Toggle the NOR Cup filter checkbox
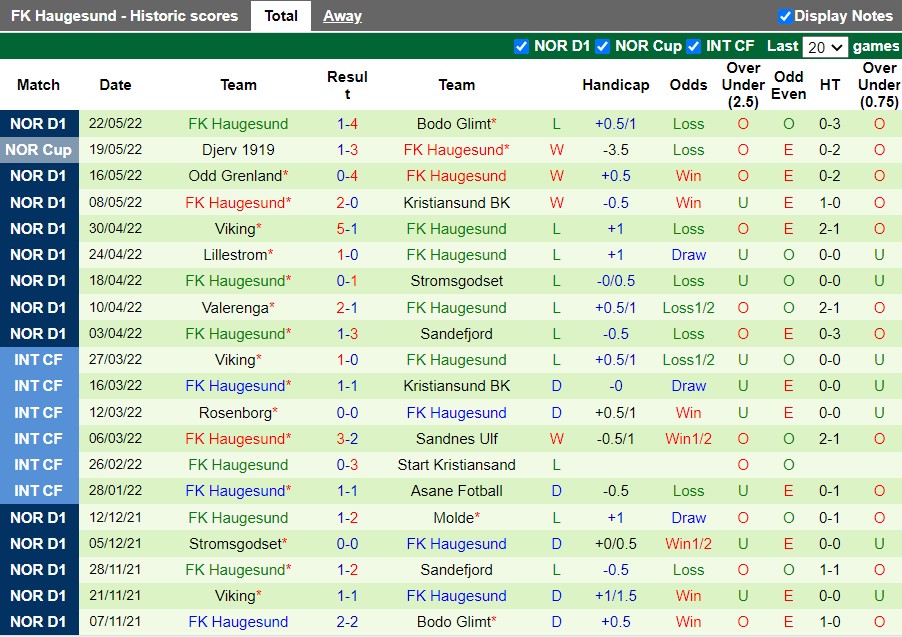This screenshot has height=637, width=902. (x=603, y=46)
